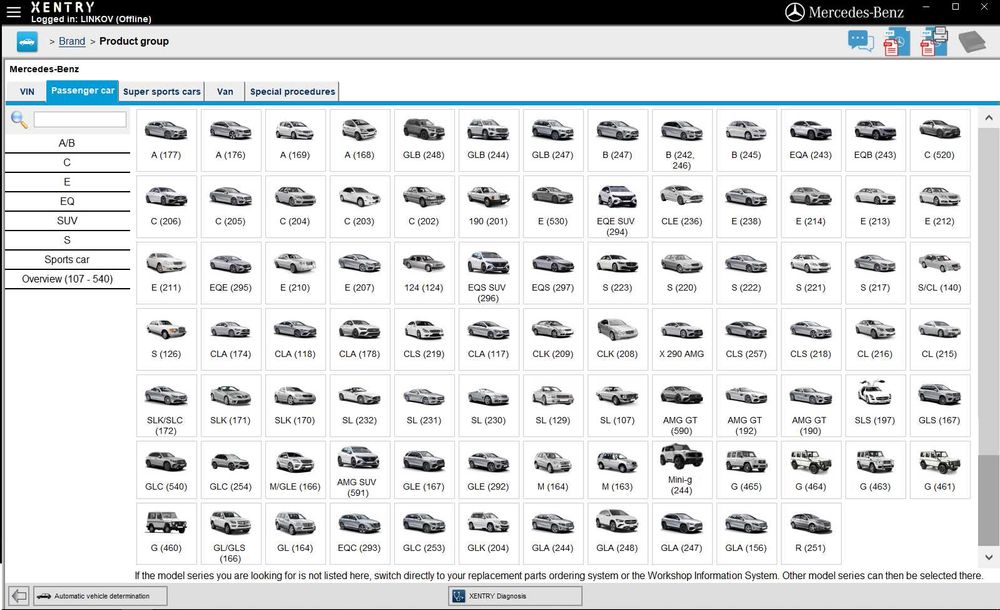Filter by the C class category
Screen dimensions: 1000x610
tap(67, 163)
